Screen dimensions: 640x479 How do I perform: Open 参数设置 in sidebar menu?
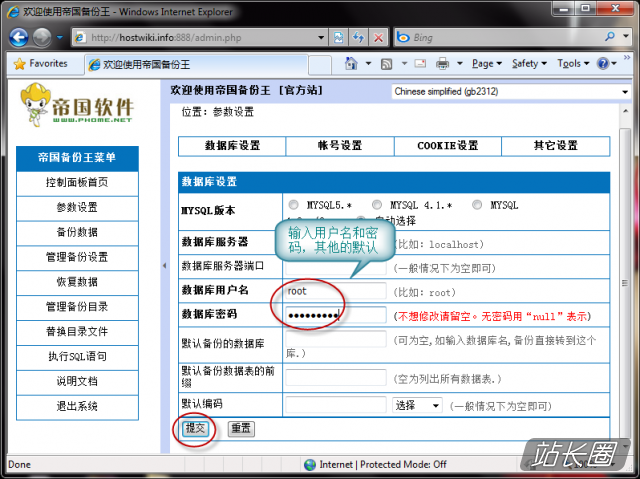77,207
